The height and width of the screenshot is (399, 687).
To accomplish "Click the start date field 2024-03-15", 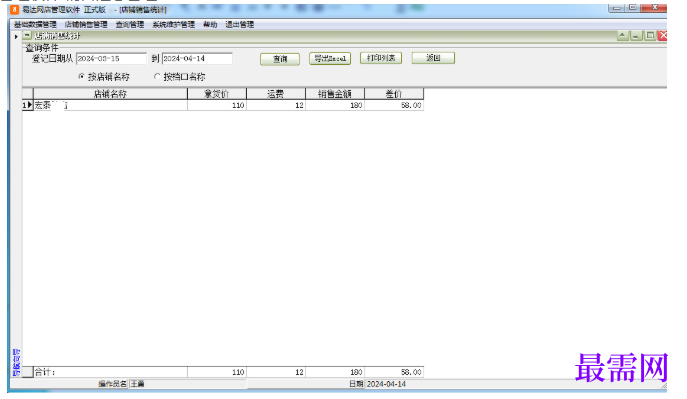I will point(111,59).
